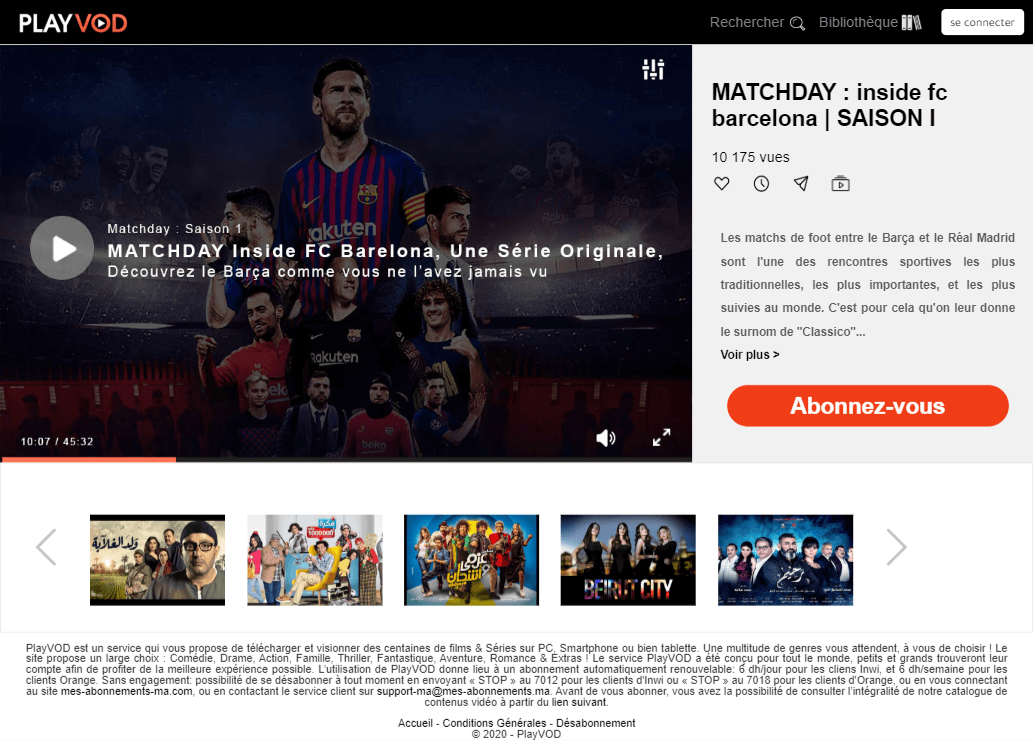1033x740 pixels.
Task: Click the PlayVOD logo
Action: [72, 23]
